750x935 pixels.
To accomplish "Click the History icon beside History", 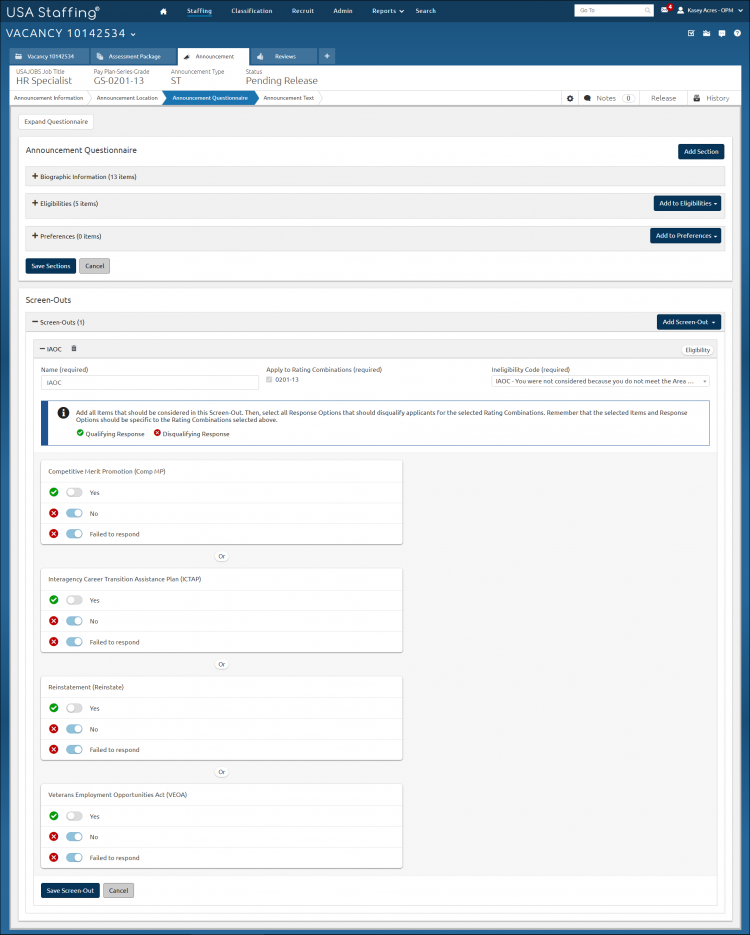I will 696,98.
